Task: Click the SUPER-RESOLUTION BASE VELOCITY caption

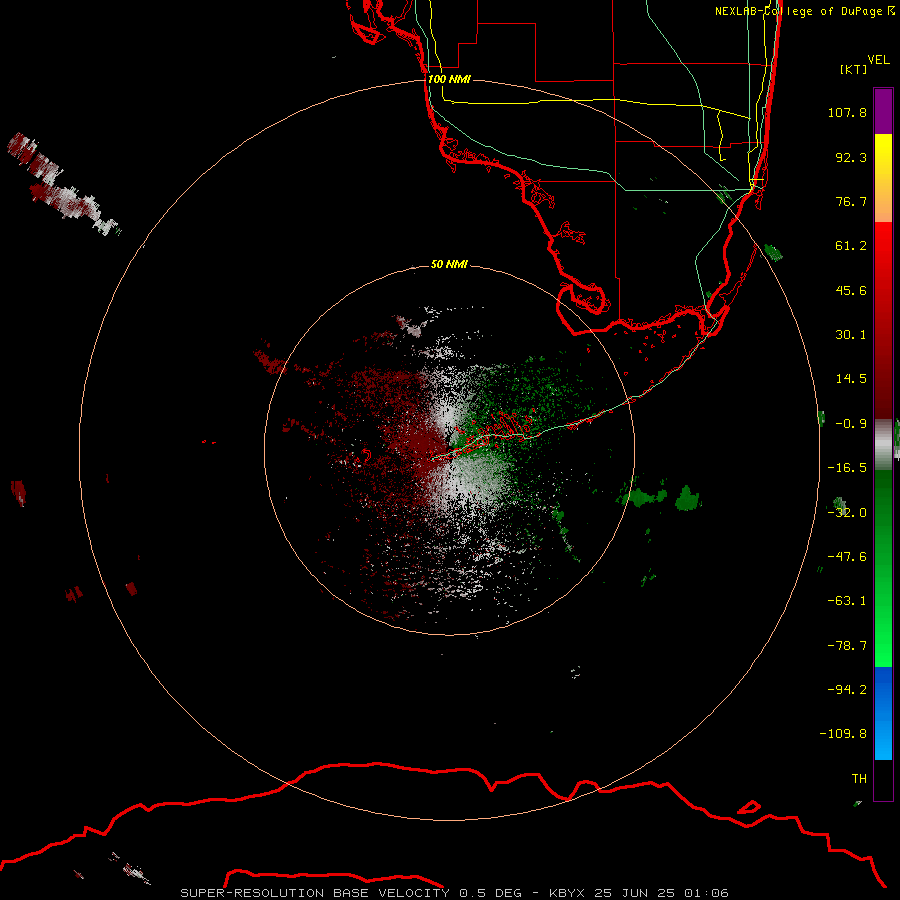Action: click(x=317, y=893)
